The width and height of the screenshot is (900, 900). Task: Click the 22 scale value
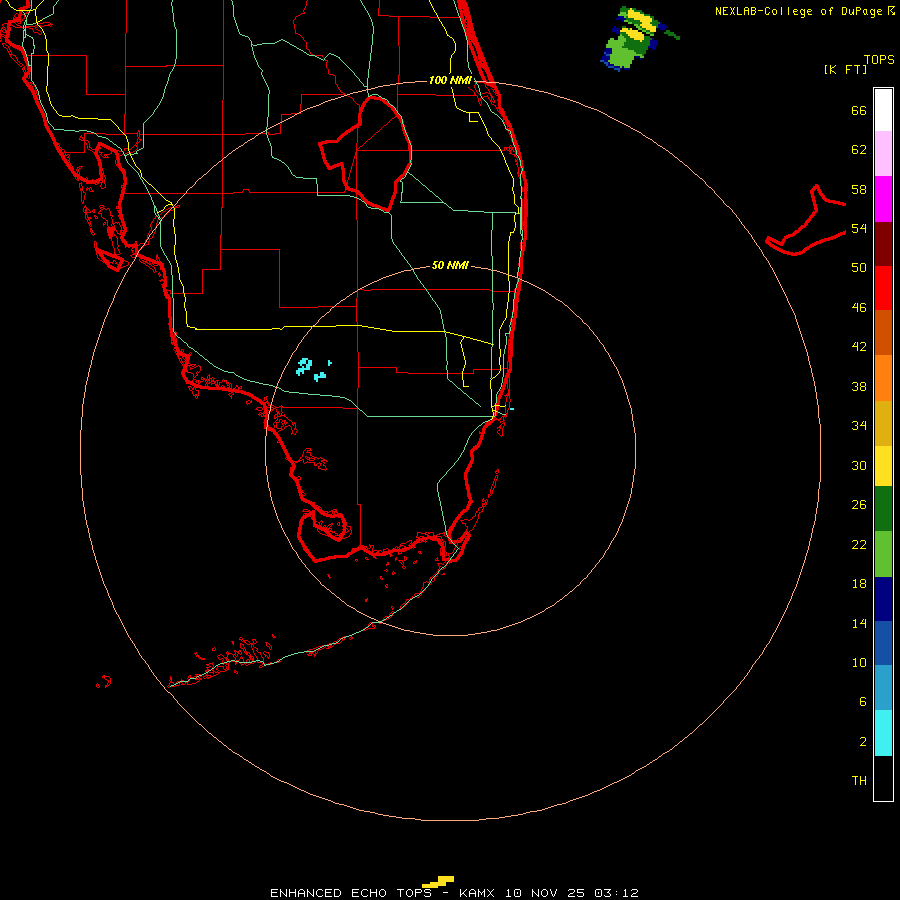pyautogui.click(x=859, y=544)
